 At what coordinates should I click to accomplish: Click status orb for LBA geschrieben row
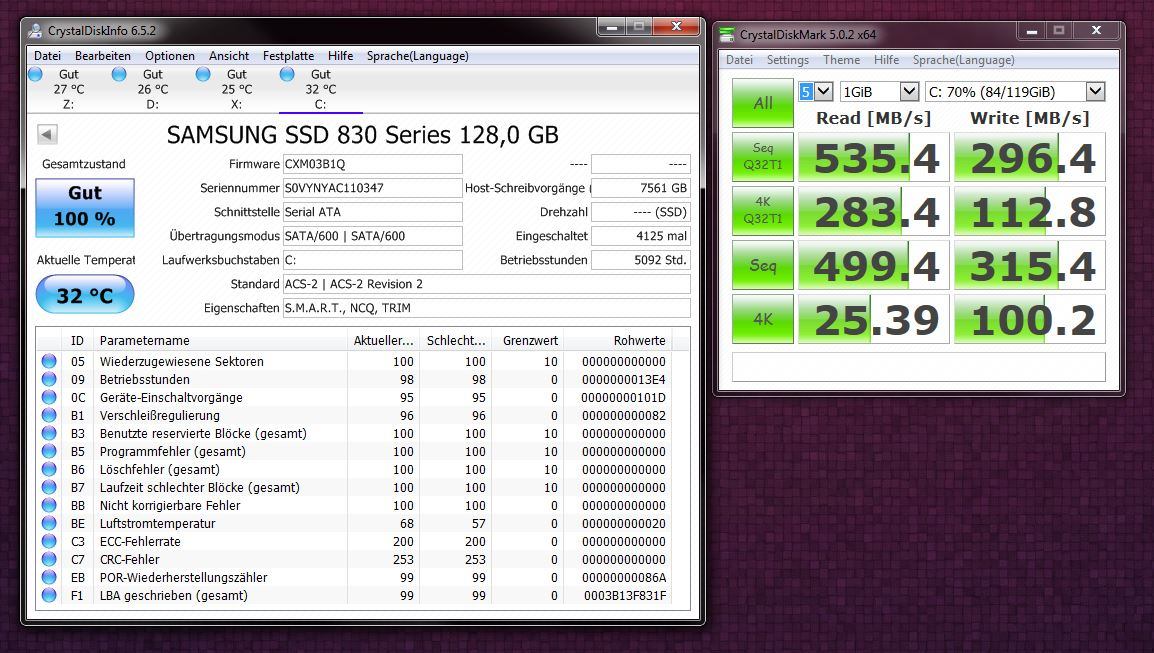(x=49, y=596)
